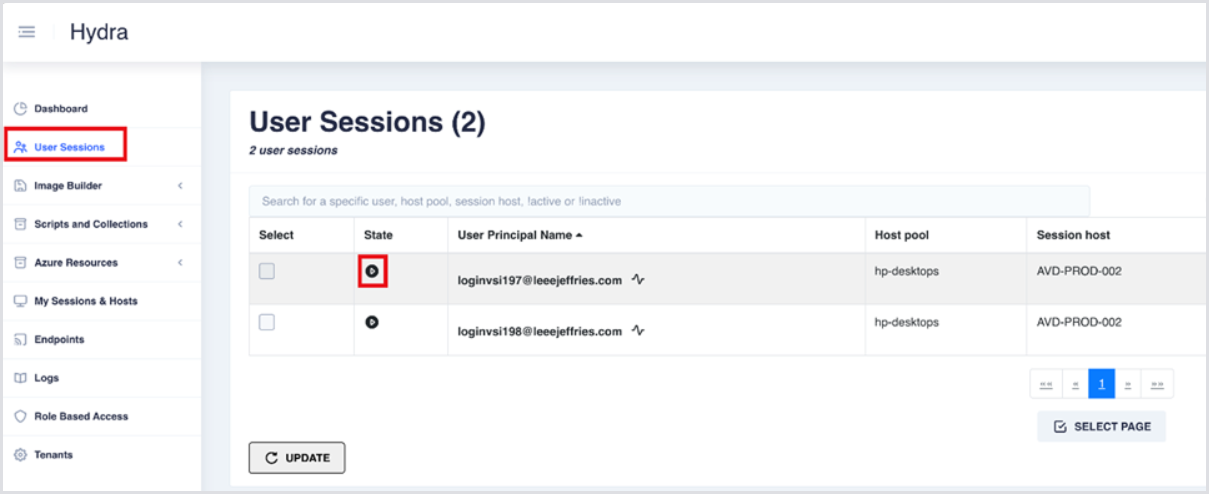The image size is (1209, 494).
Task: Click the state icon for loginvsi197
Action: point(372,270)
